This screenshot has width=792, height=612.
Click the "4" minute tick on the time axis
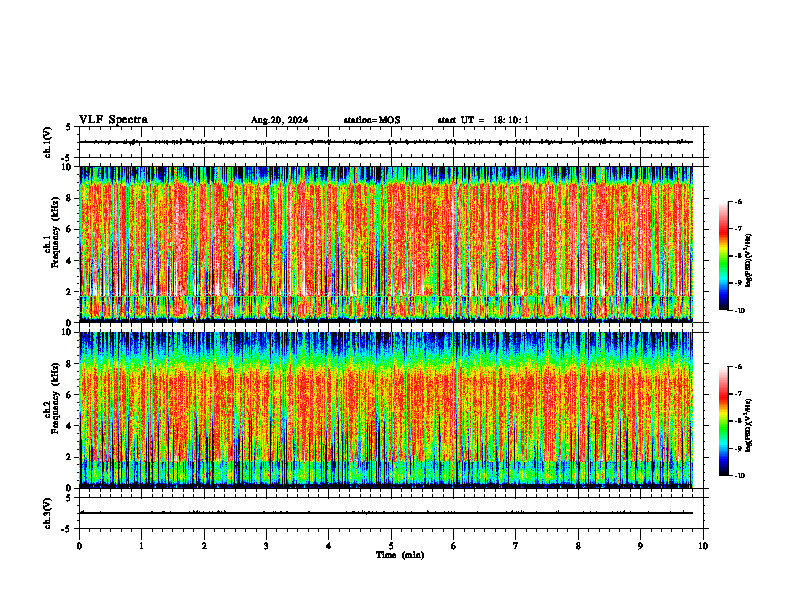[329, 546]
